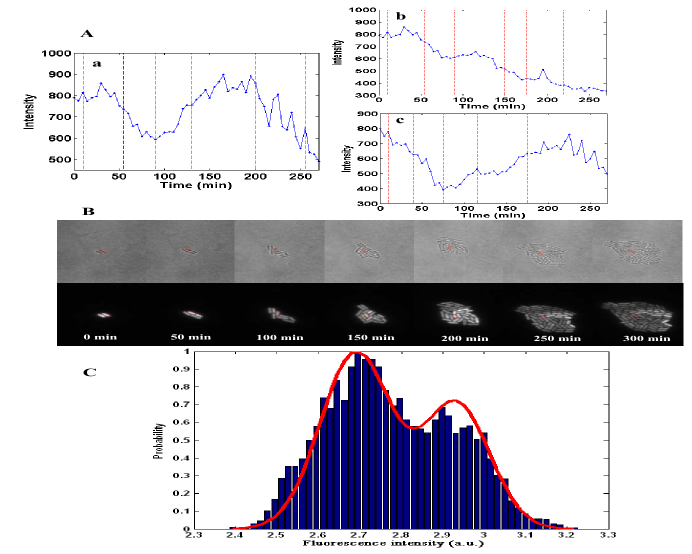This screenshot has height=554, width=692.
Task: Click the "Intensity" y-axis label of plot c
Action: (x=346, y=158)
